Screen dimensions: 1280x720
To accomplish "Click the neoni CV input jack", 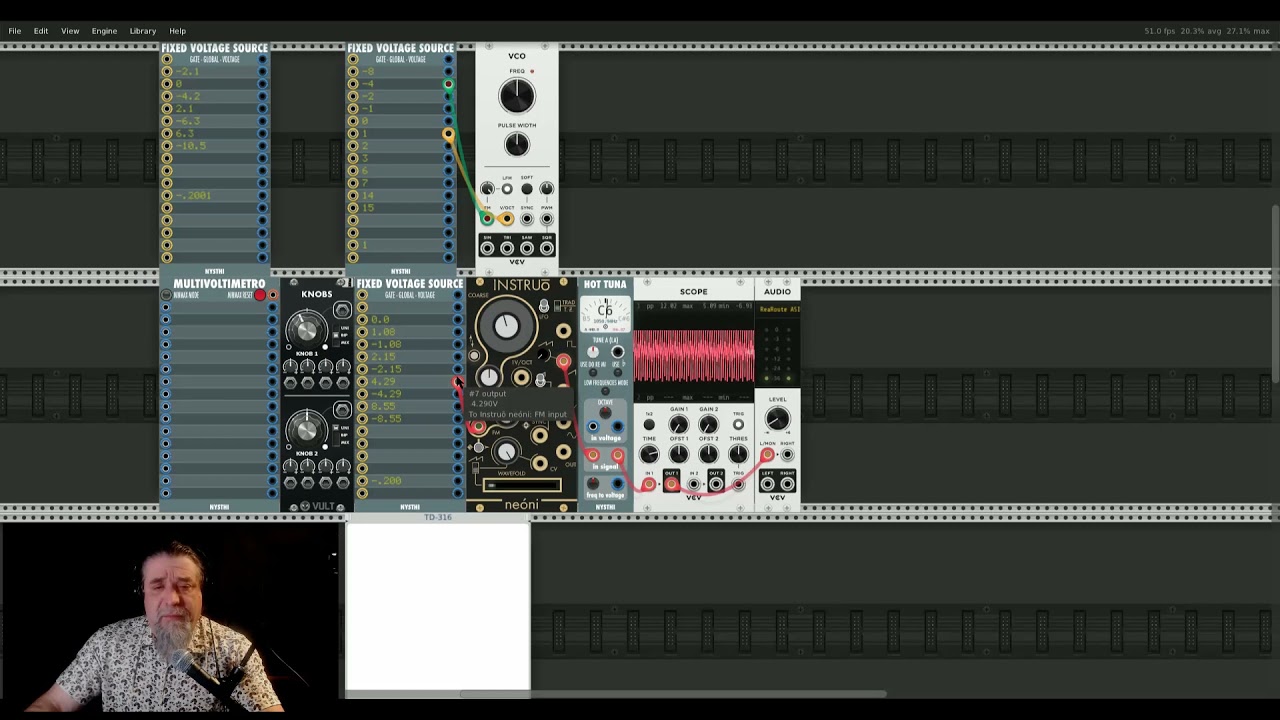I will 540,463.
